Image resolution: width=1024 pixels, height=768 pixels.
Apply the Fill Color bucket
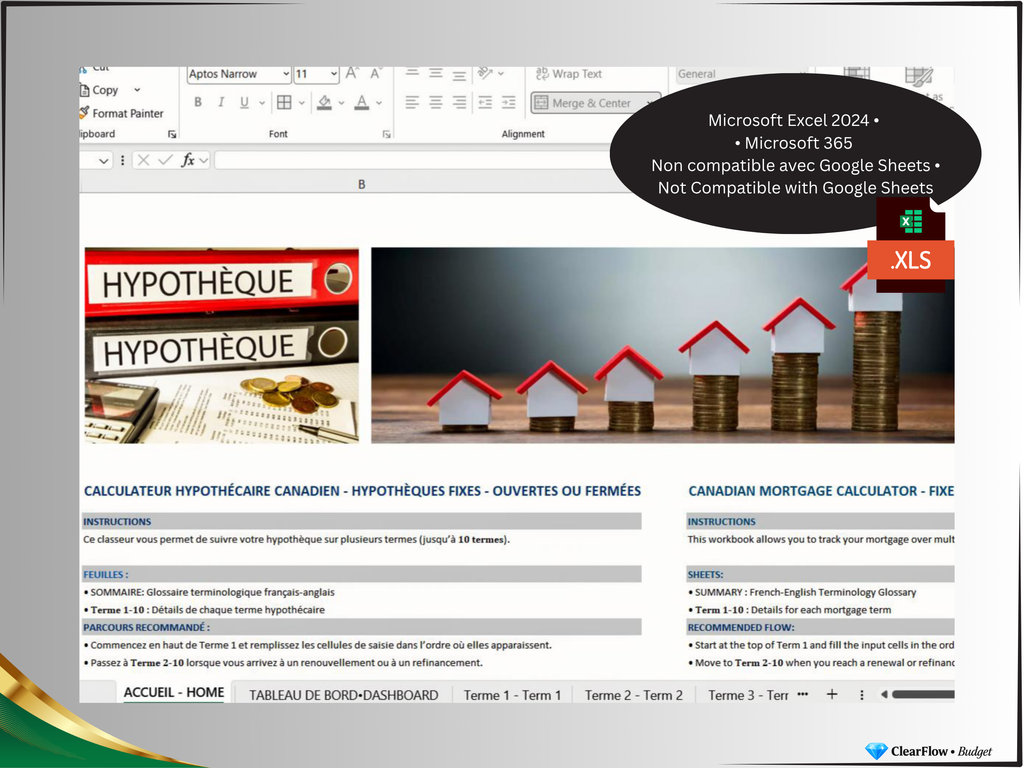click(324, 103)
